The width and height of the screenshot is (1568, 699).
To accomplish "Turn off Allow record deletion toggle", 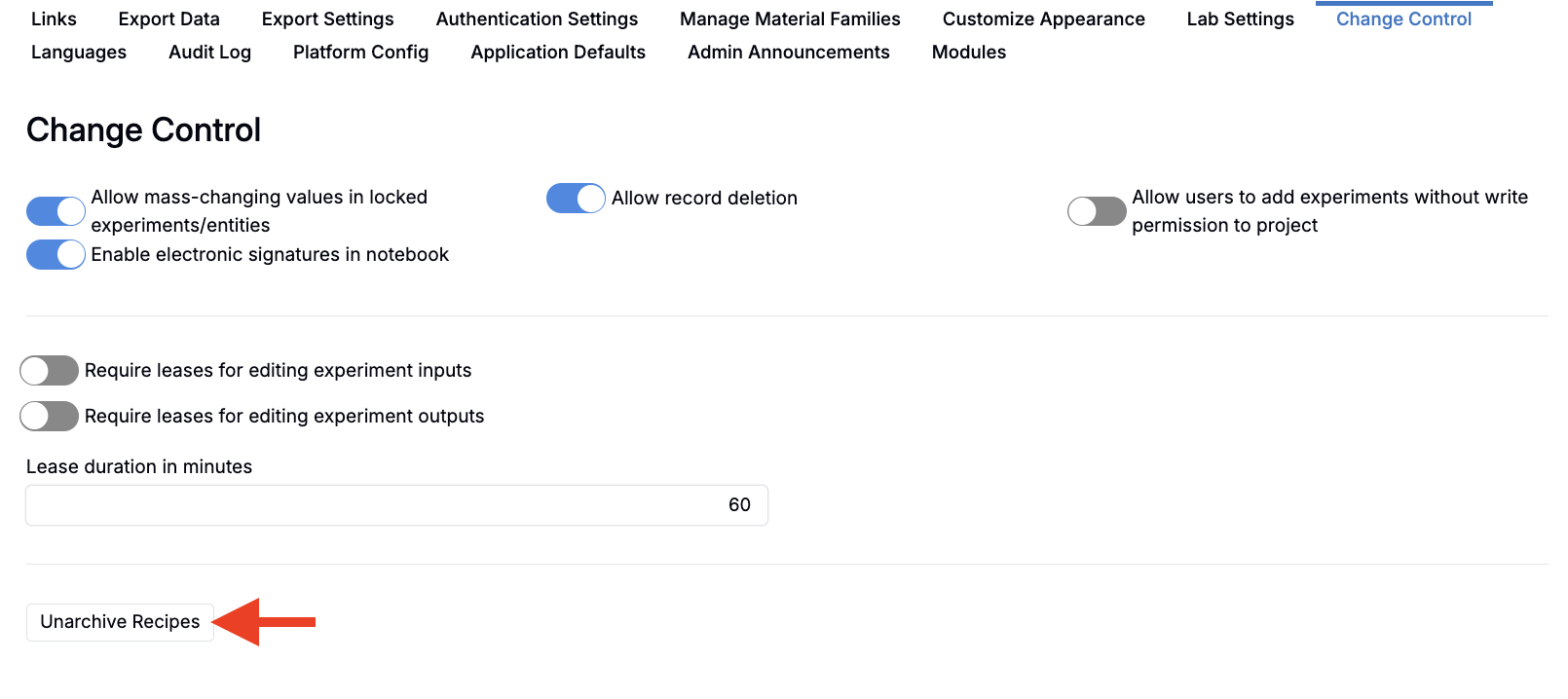I will pos(576,199).
